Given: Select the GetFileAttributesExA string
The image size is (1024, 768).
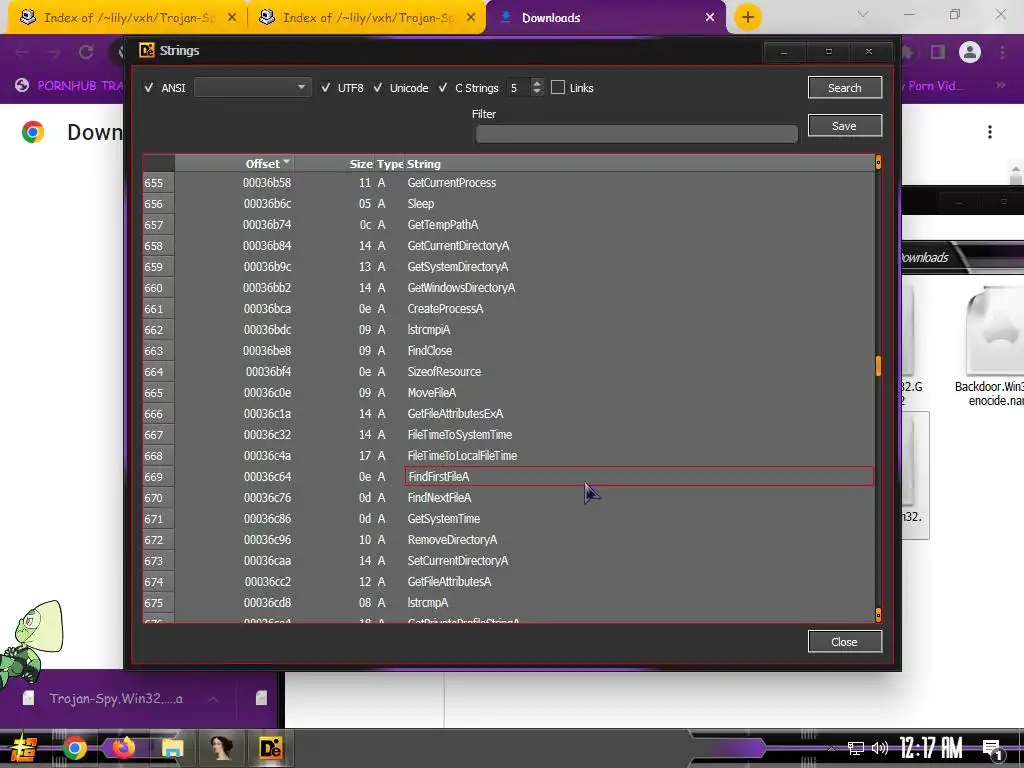Looking at the screenshot, I should (x=455, y=413).
